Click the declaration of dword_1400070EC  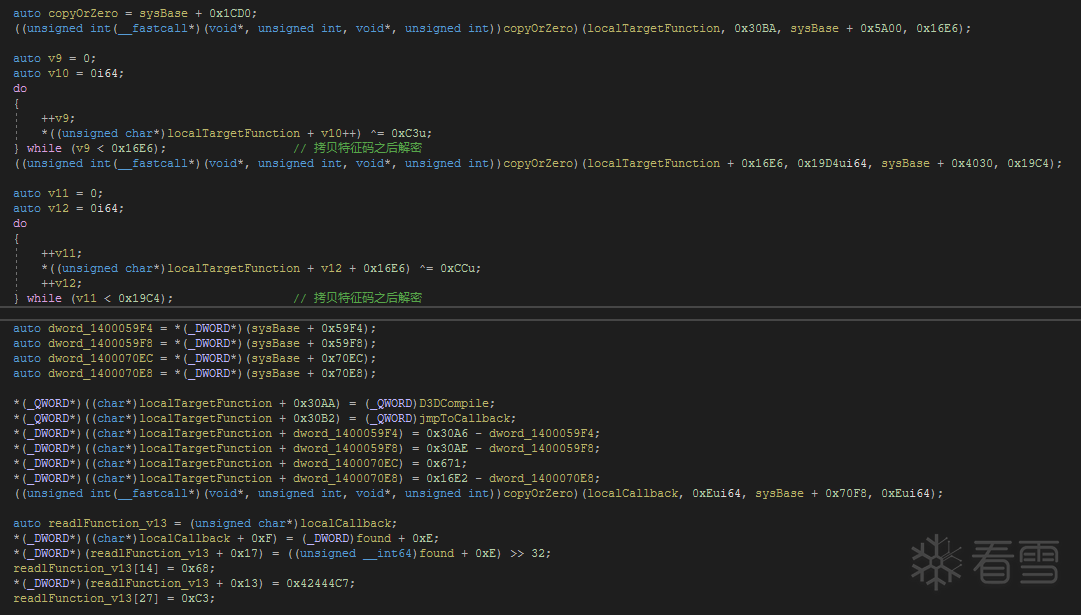click(x=194, y=359)
